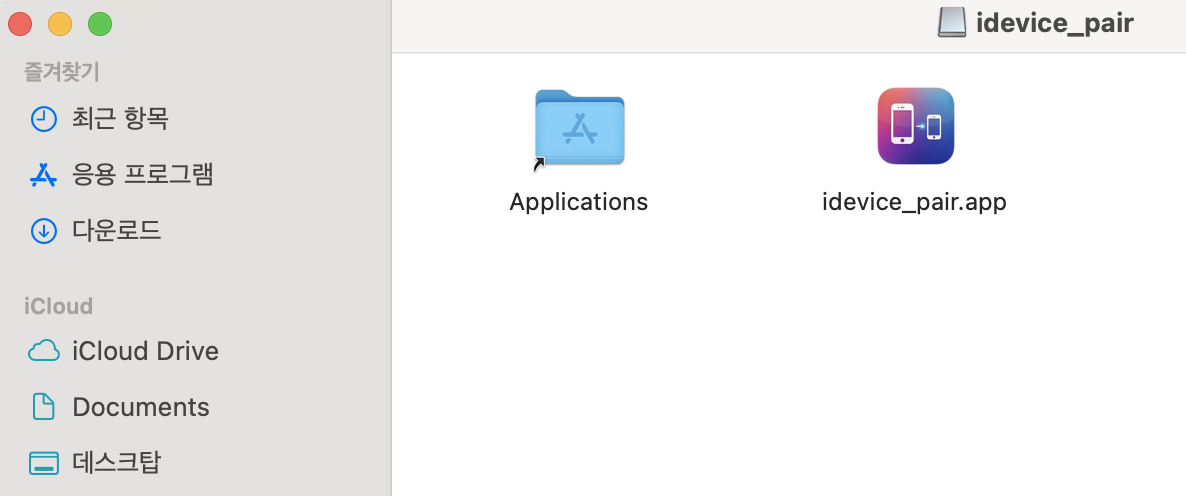
Task: Click the Applications folder name label
Action: (579, 202)
